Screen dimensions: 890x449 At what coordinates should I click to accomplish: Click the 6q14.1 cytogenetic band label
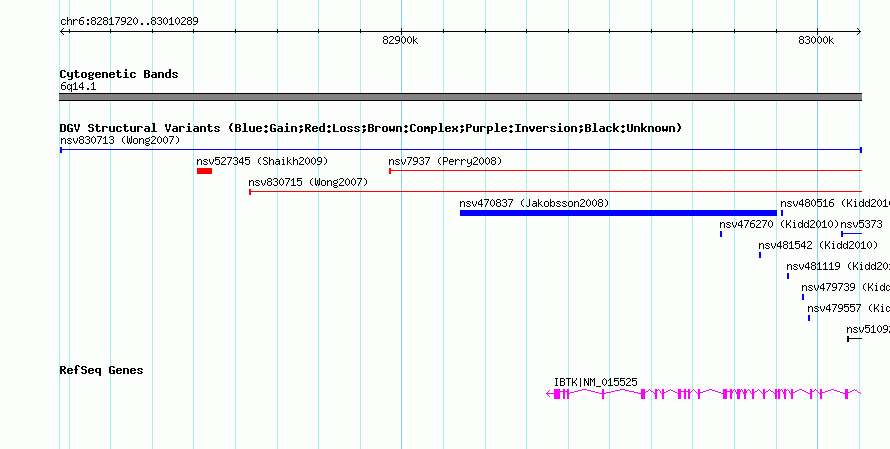tap(78, 87)
